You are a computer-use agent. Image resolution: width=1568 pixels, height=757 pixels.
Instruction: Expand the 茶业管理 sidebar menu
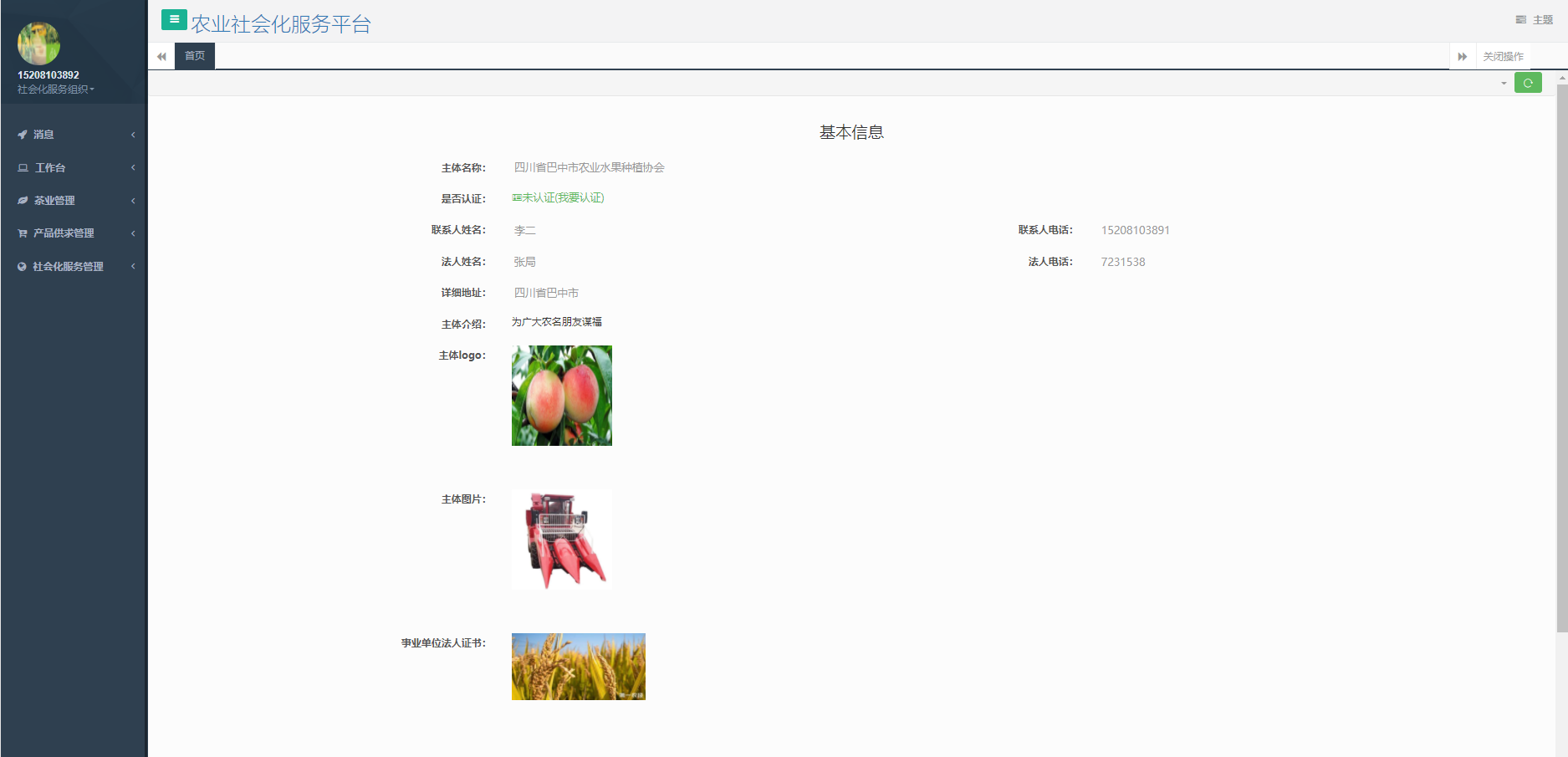pos(74,201)
